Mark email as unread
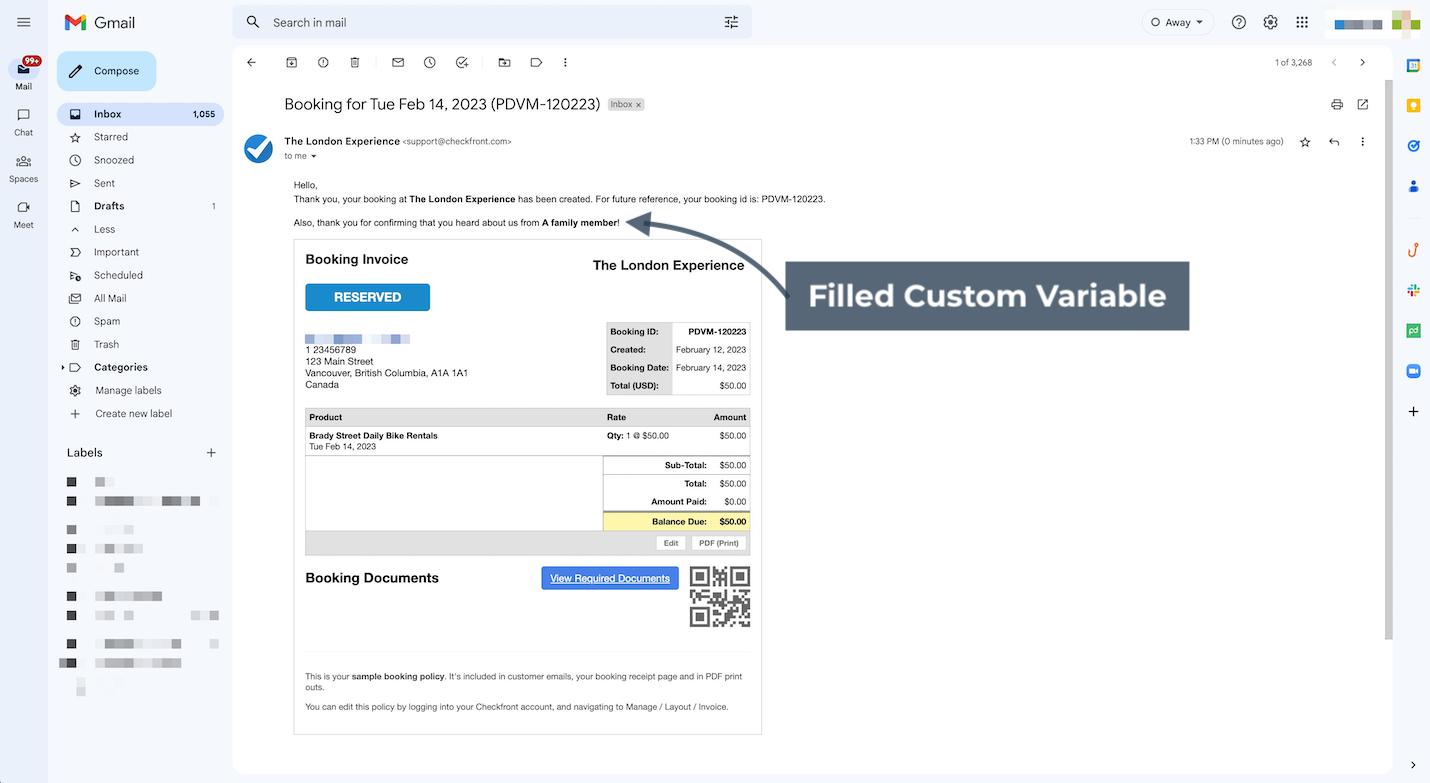 click(x=398, y=62)
